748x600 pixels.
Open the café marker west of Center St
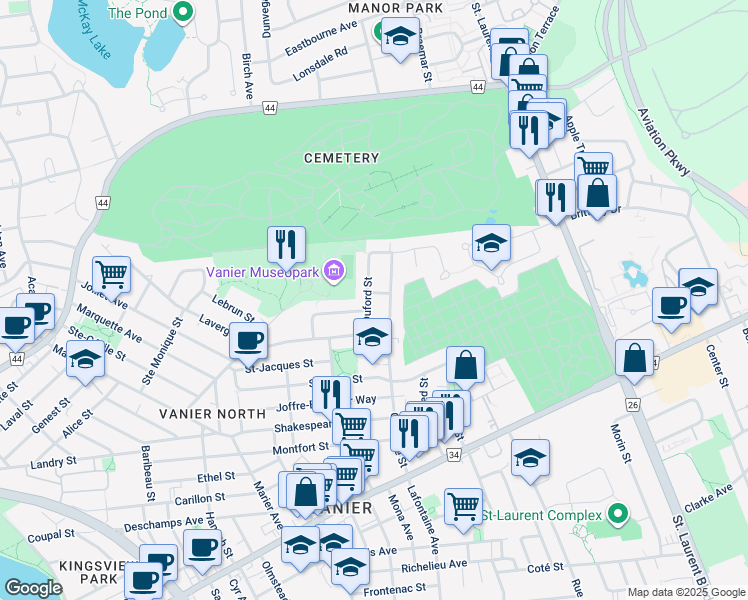pos(671,306)
